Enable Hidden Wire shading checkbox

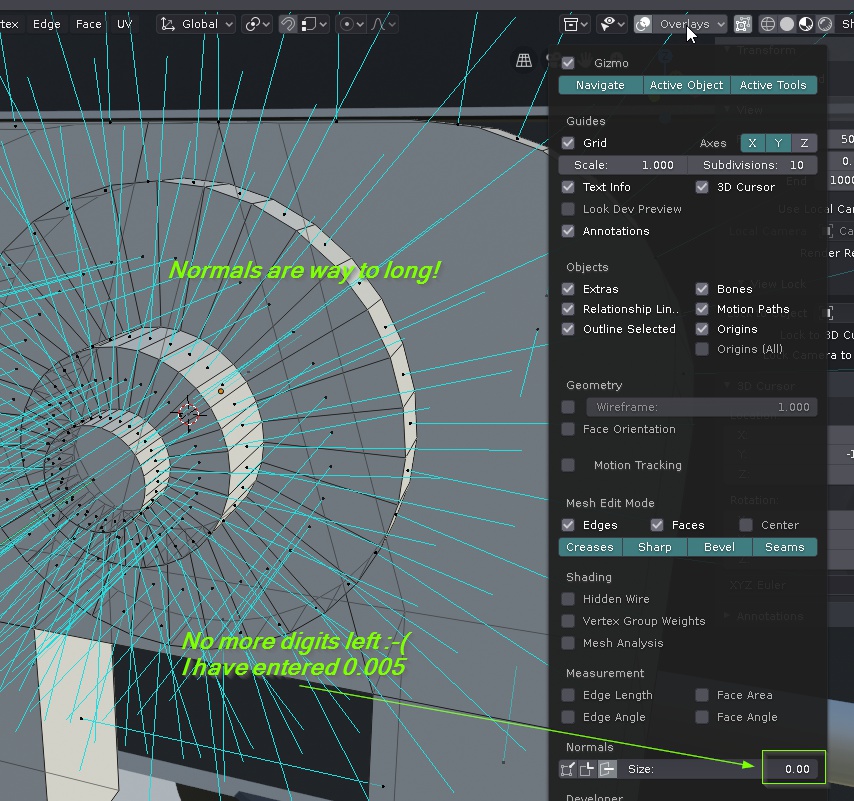(568, 599)
